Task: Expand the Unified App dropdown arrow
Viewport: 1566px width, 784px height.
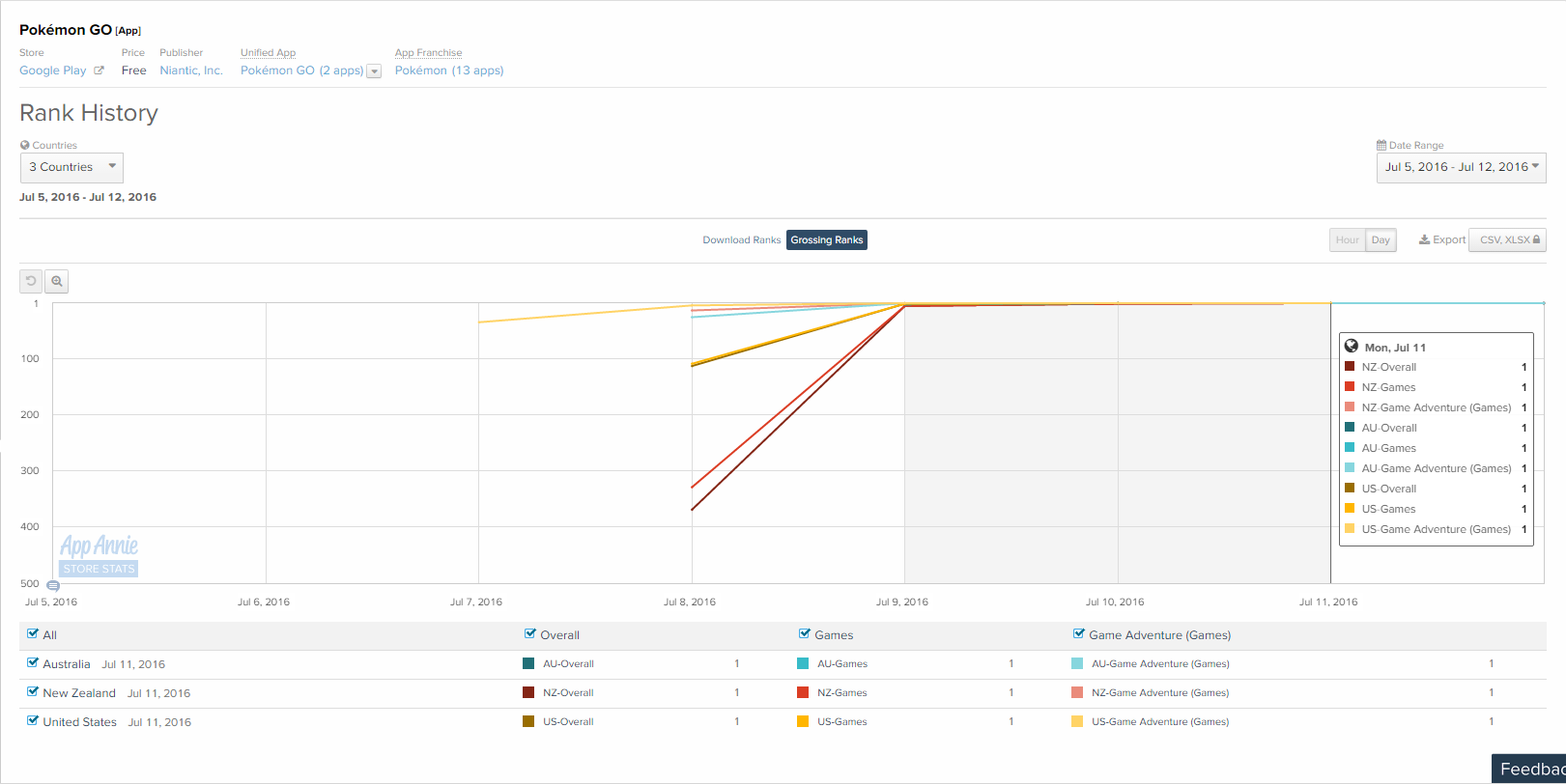Action: pyautogui.click(x=374, y=71)
